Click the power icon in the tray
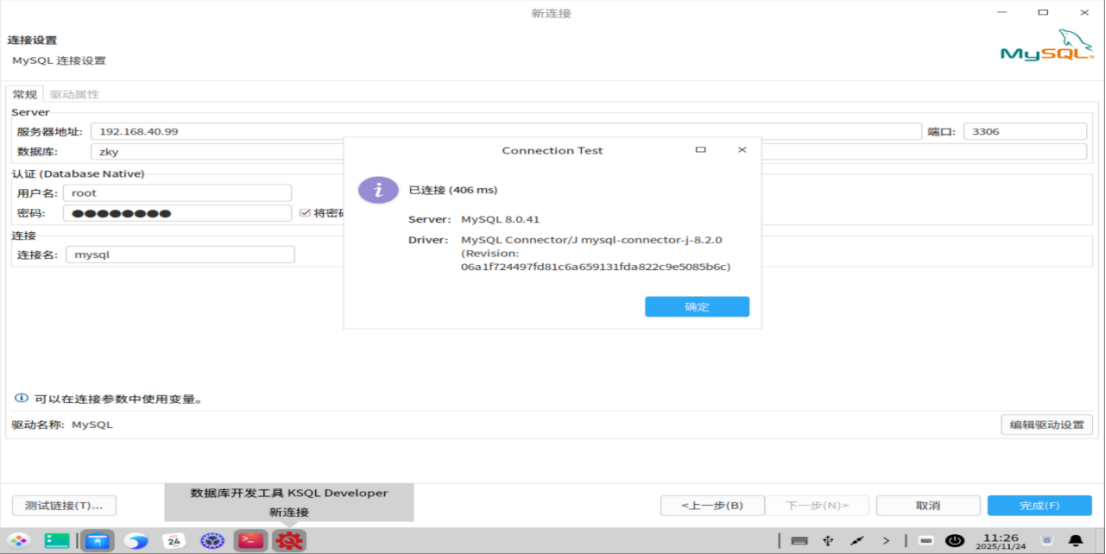Image resolution: width=1106 pixels, height=554 pixels. [x=955, y=541]
